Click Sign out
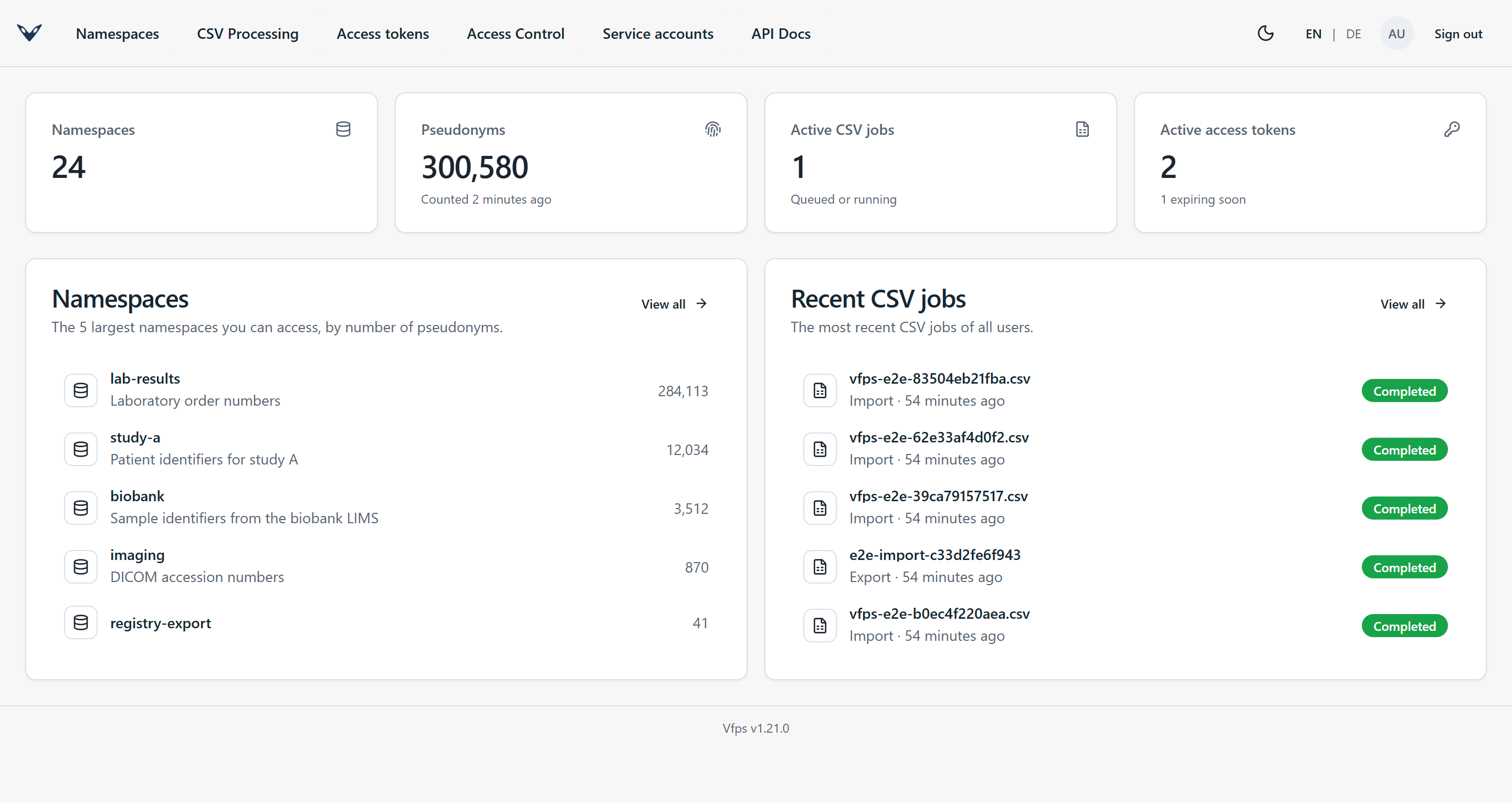The image size is (1512, 803). click(1458, 34)
